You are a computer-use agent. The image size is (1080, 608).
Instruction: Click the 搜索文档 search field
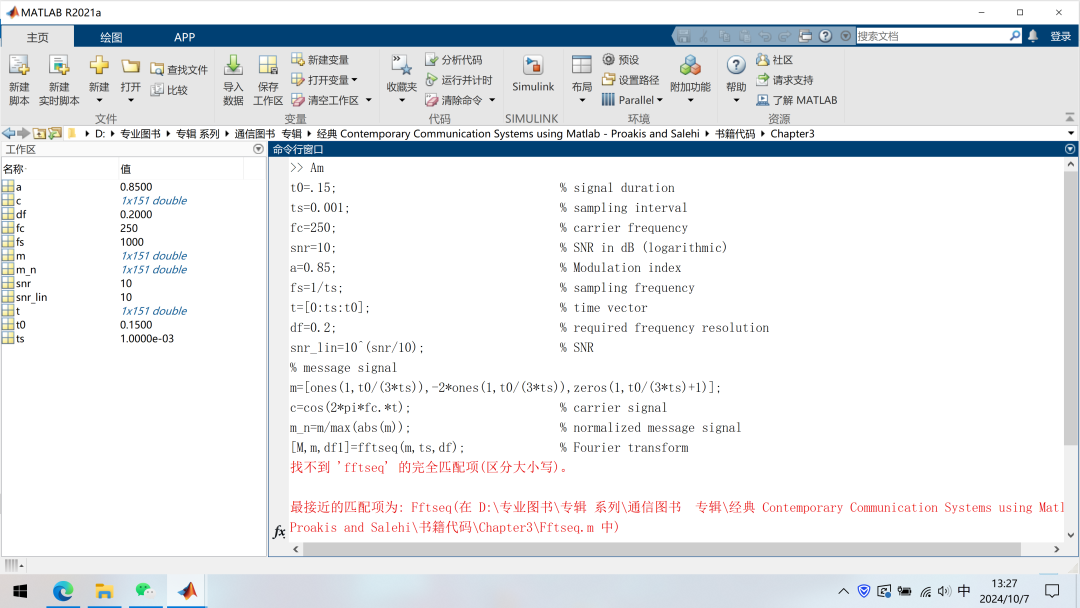[x=932, y=36]
